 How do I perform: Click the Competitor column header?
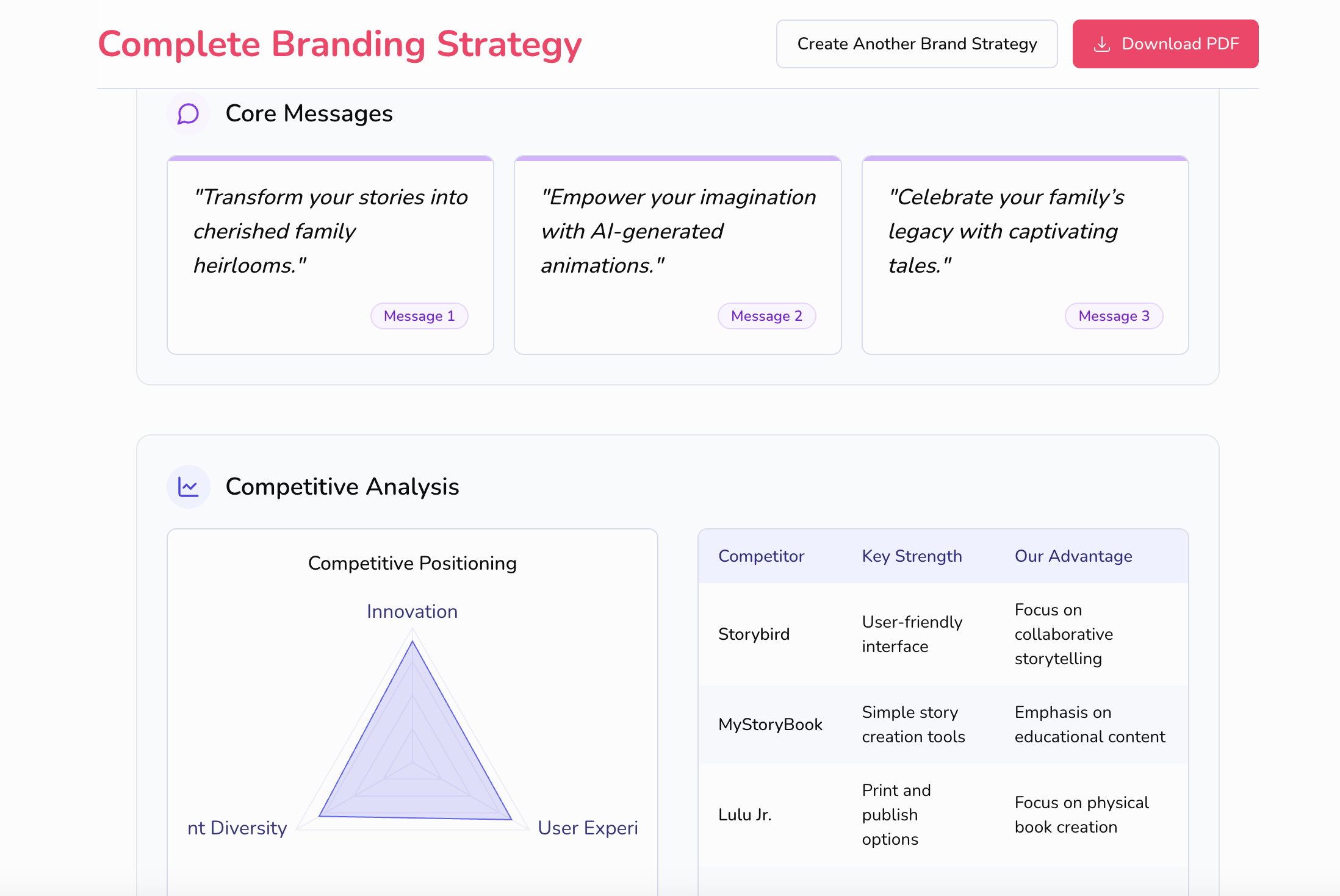[761, 556]
